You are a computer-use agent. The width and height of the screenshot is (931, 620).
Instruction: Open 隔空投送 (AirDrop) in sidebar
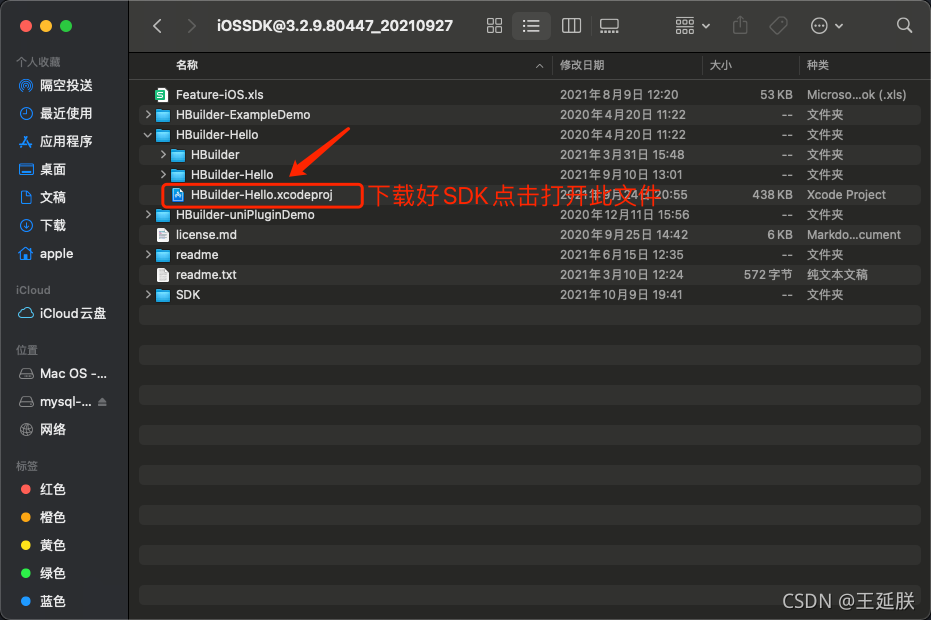point(56,86)
